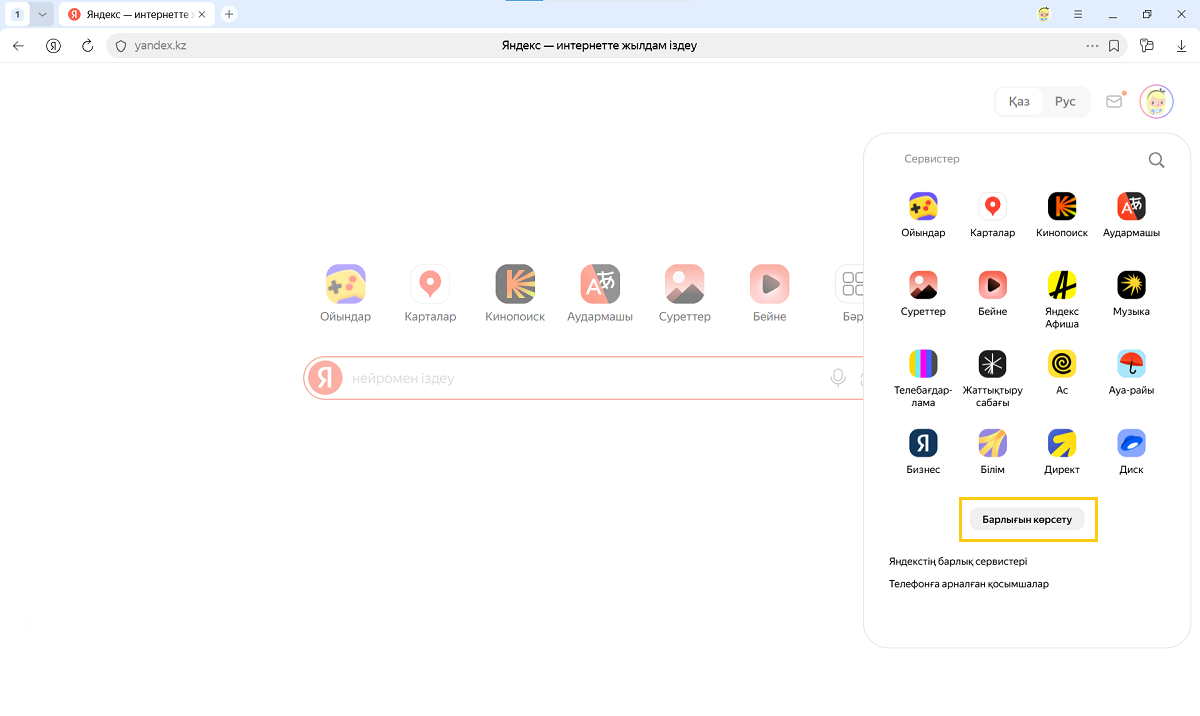Open the Ойындар shortcut above search bar
This screenshot has width=1200, height=716.
pyautogui.click(x=345, y=294)
